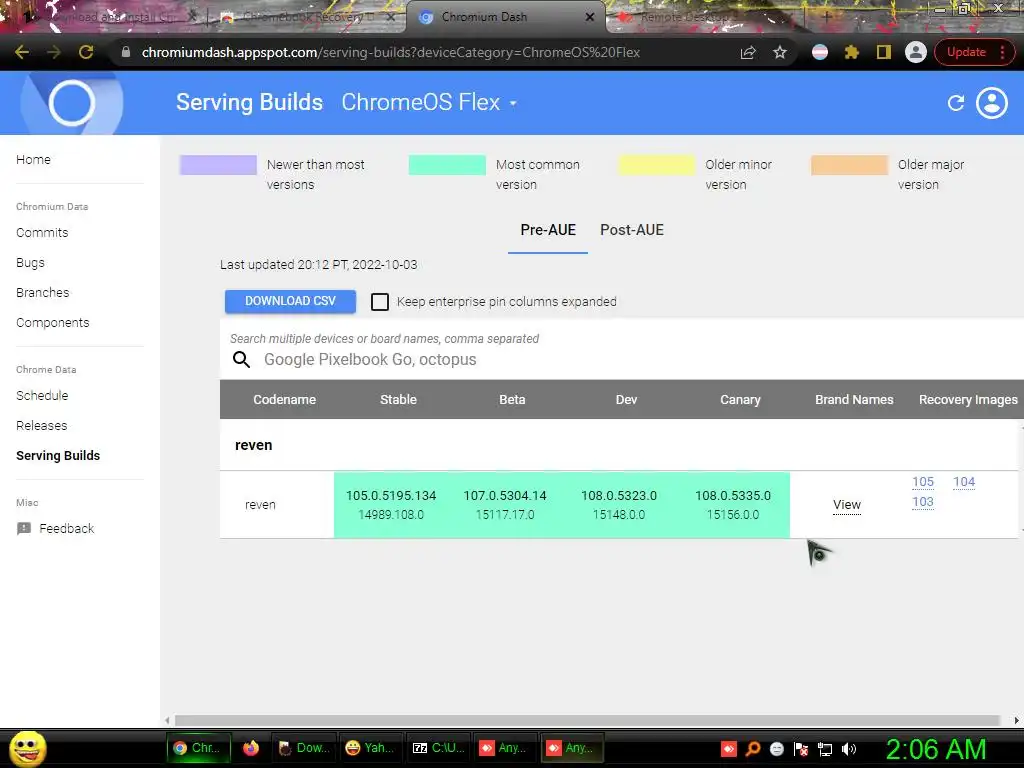The height and width of the screenshot is (768, 1024).
Task: Open the ChromeOS Flex device category dropdown
Action: click(x=429, y=103)
